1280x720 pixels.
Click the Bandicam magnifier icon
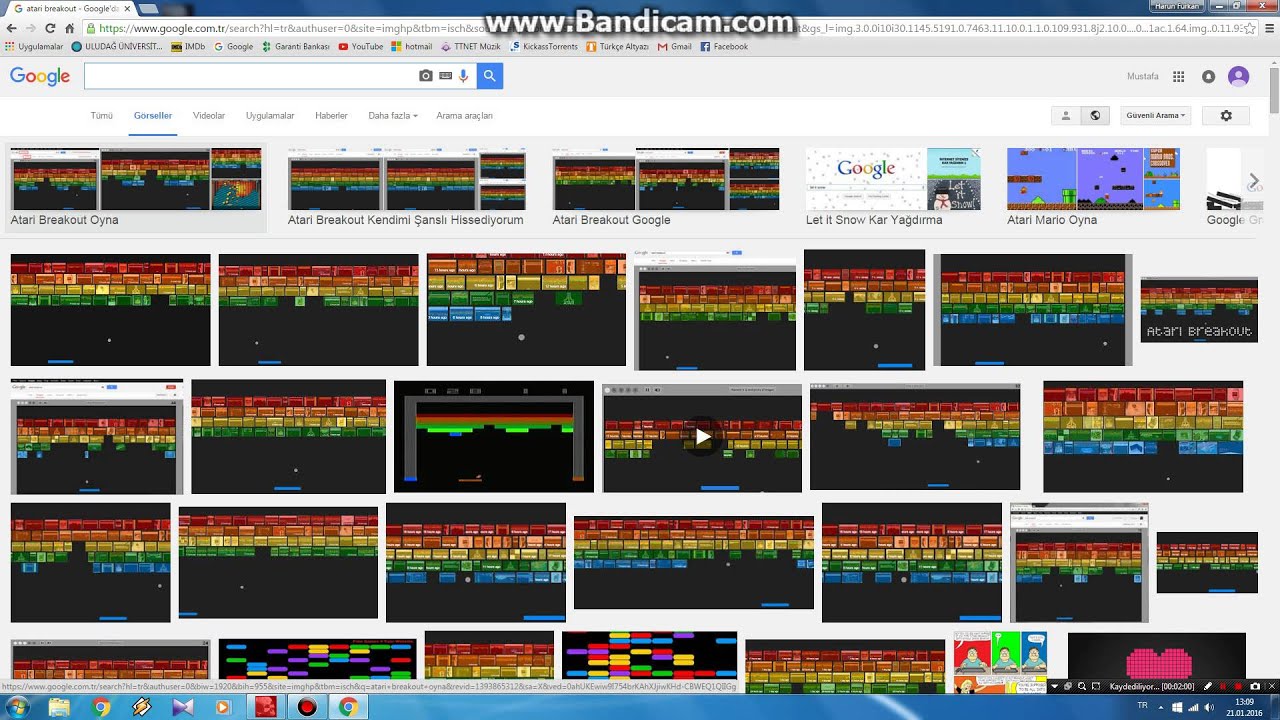(x=1081, y=686)
